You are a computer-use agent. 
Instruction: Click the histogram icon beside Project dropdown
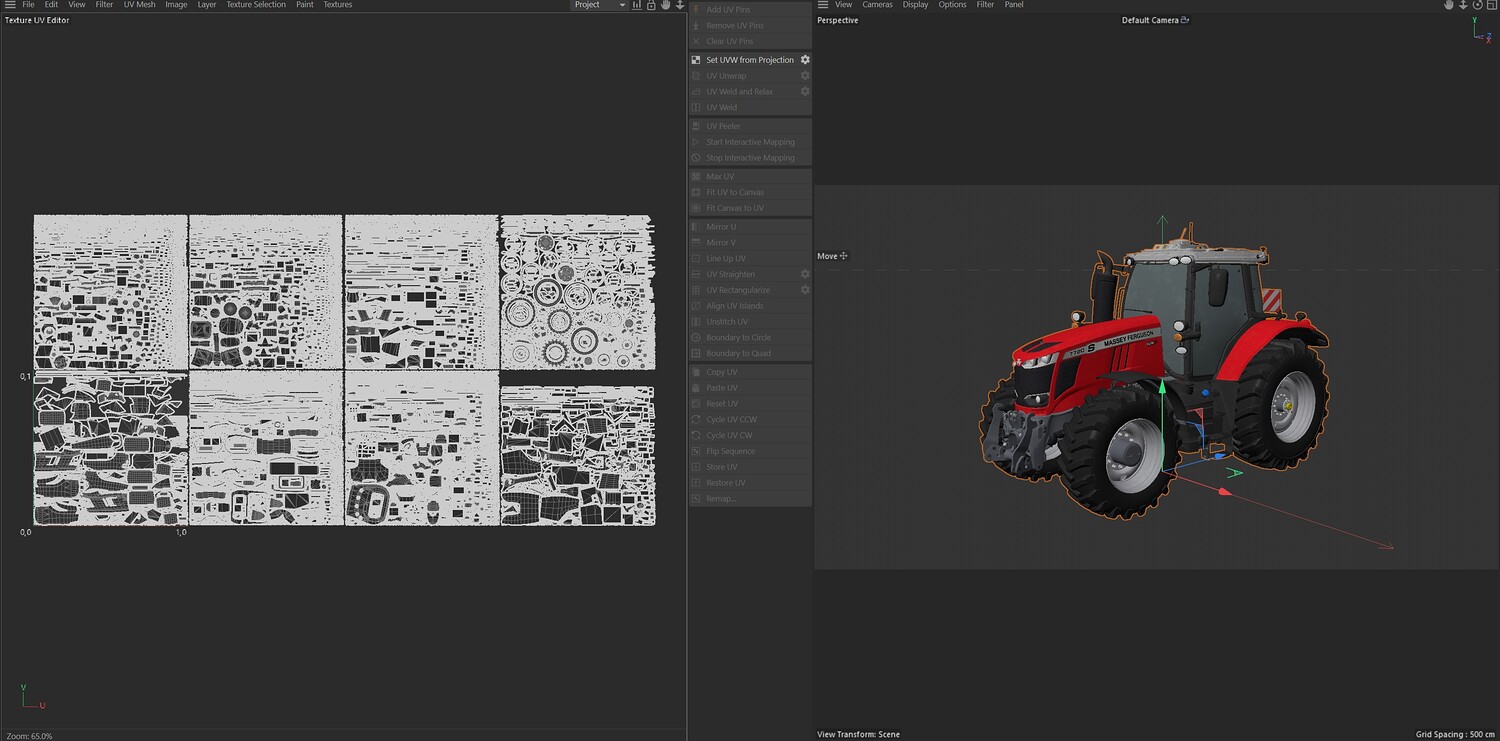(x=637, y=5)
